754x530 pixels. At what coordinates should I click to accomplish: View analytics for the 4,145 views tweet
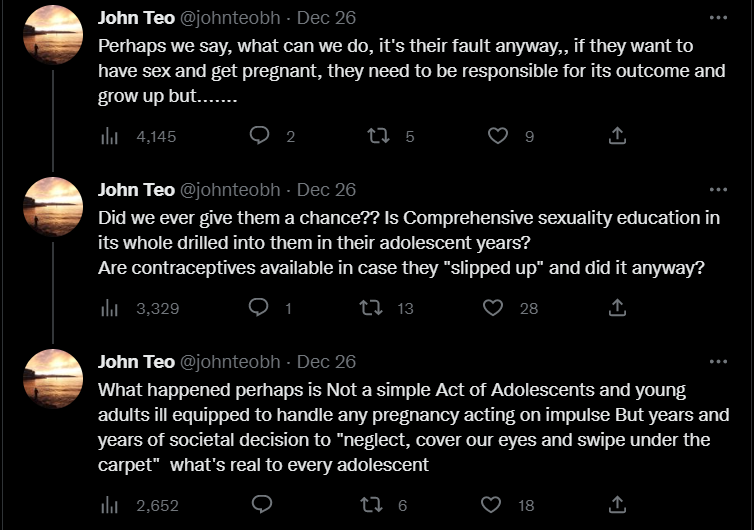pyautogui.click(x=110, y=136)
